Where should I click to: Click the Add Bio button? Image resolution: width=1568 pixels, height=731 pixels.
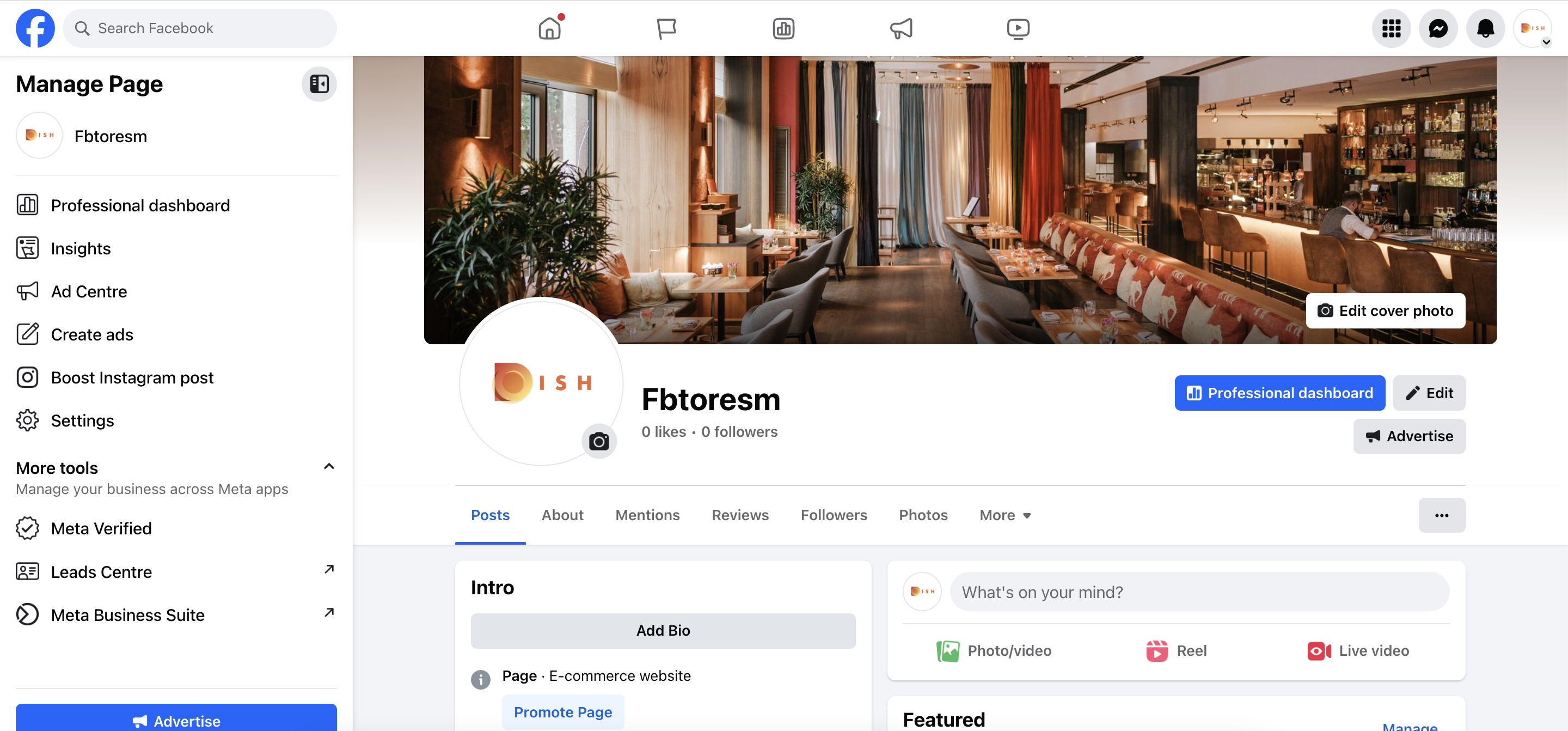[663, 630]
